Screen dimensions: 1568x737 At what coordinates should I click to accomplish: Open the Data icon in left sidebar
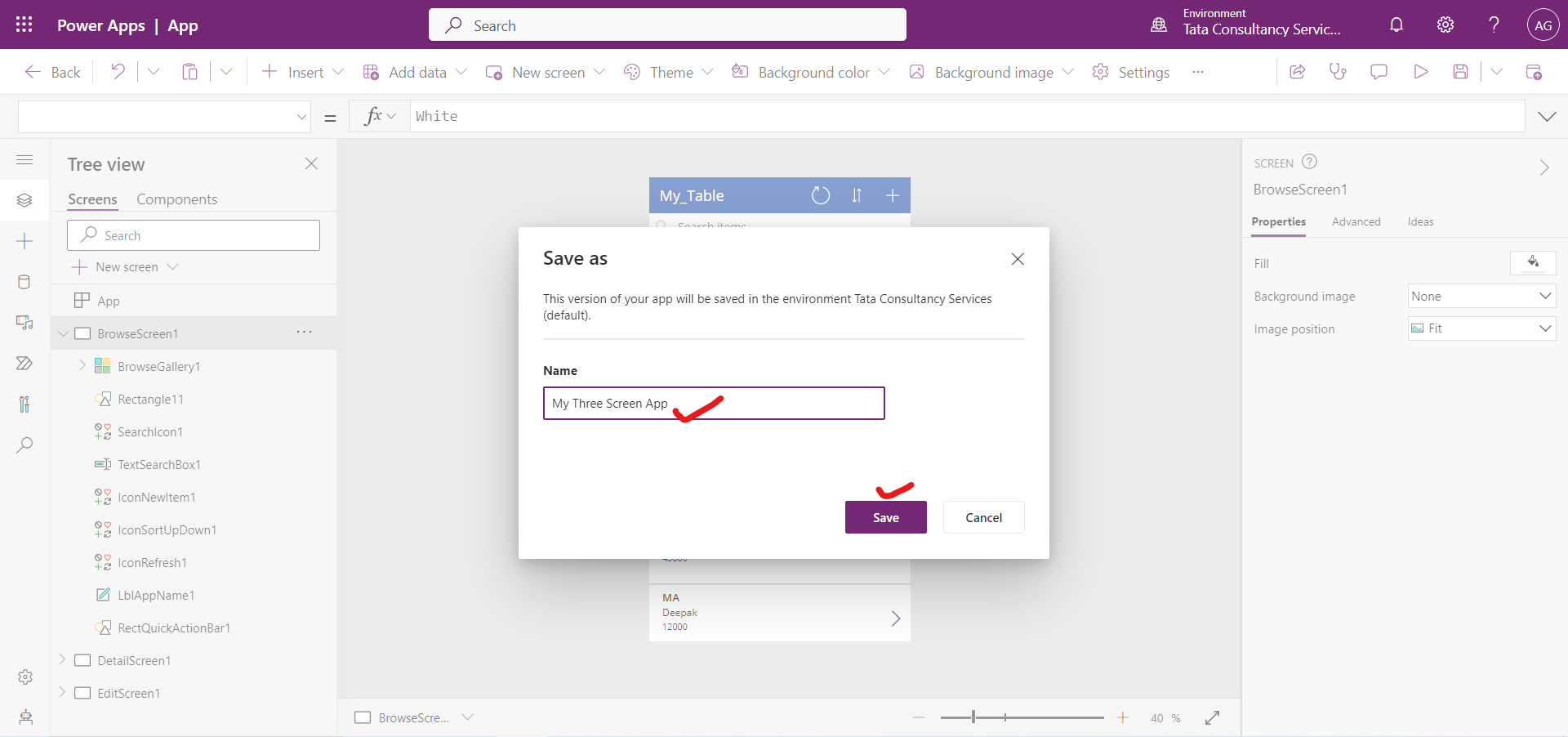[24, 282]
